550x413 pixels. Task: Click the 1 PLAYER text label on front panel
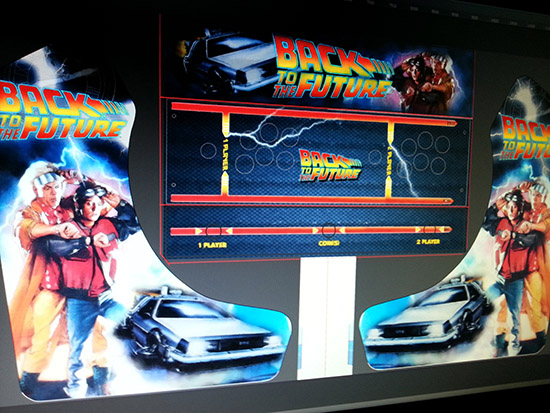213,245
